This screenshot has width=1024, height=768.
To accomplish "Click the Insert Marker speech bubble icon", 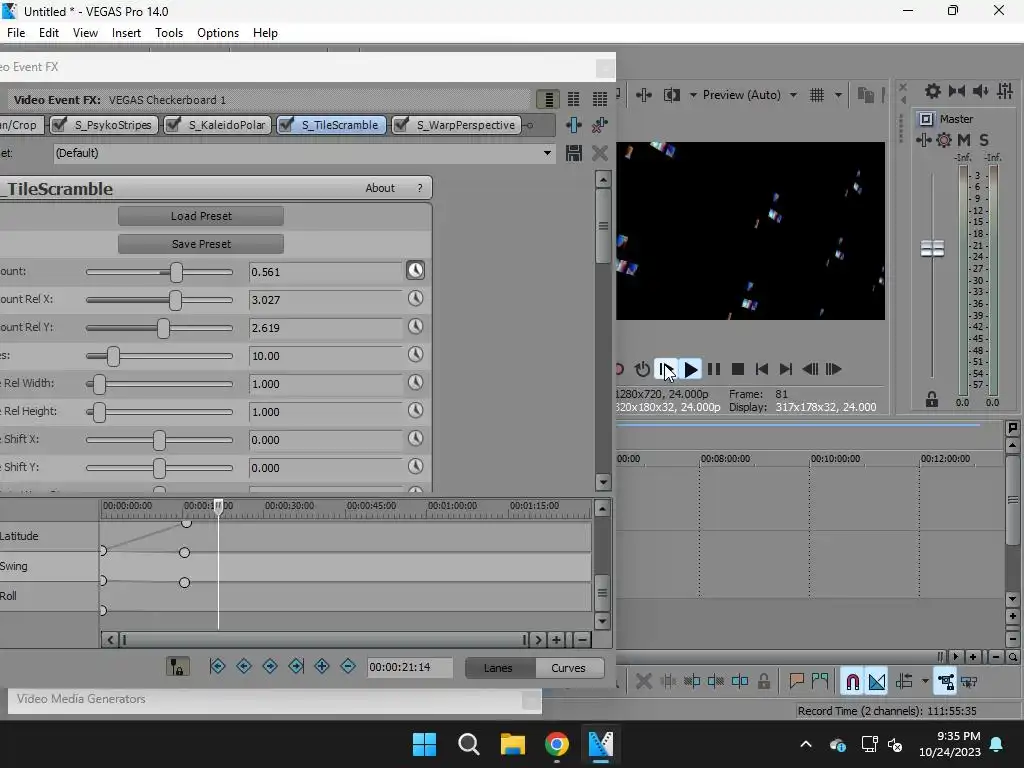I will click(x=796, y=681).
